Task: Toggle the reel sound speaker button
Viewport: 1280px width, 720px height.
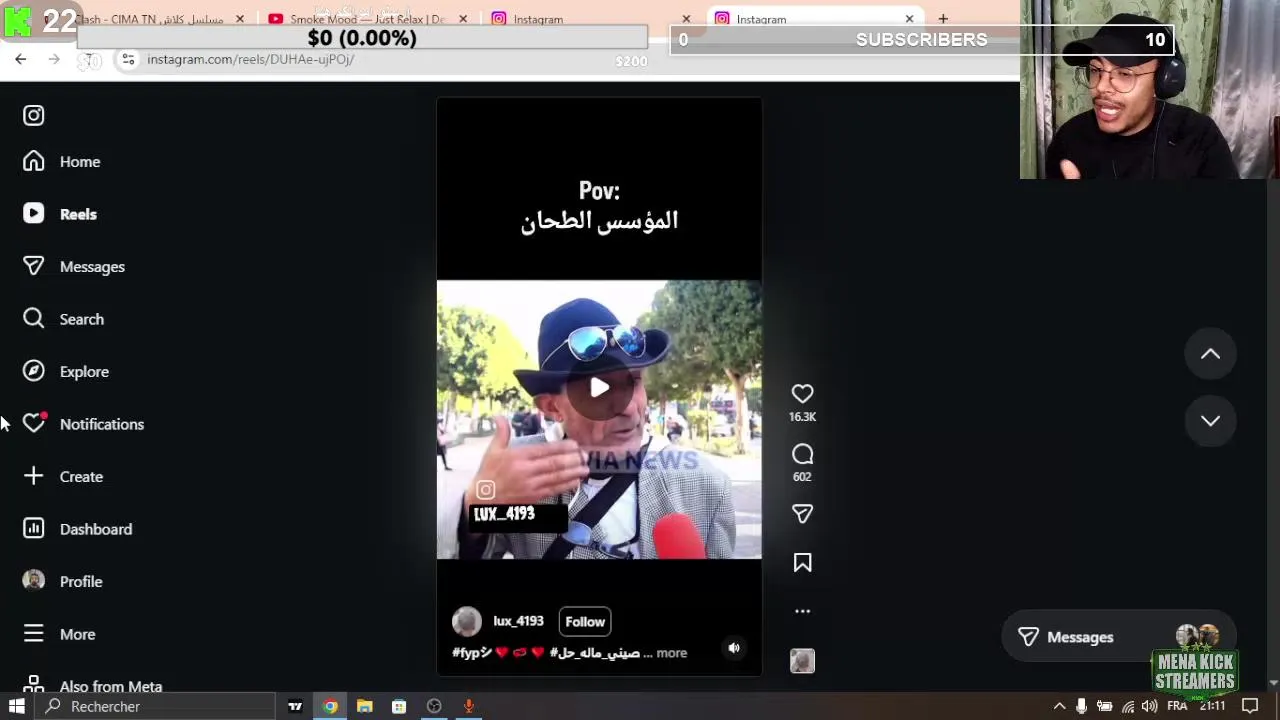Action: [x=734, y=648]
